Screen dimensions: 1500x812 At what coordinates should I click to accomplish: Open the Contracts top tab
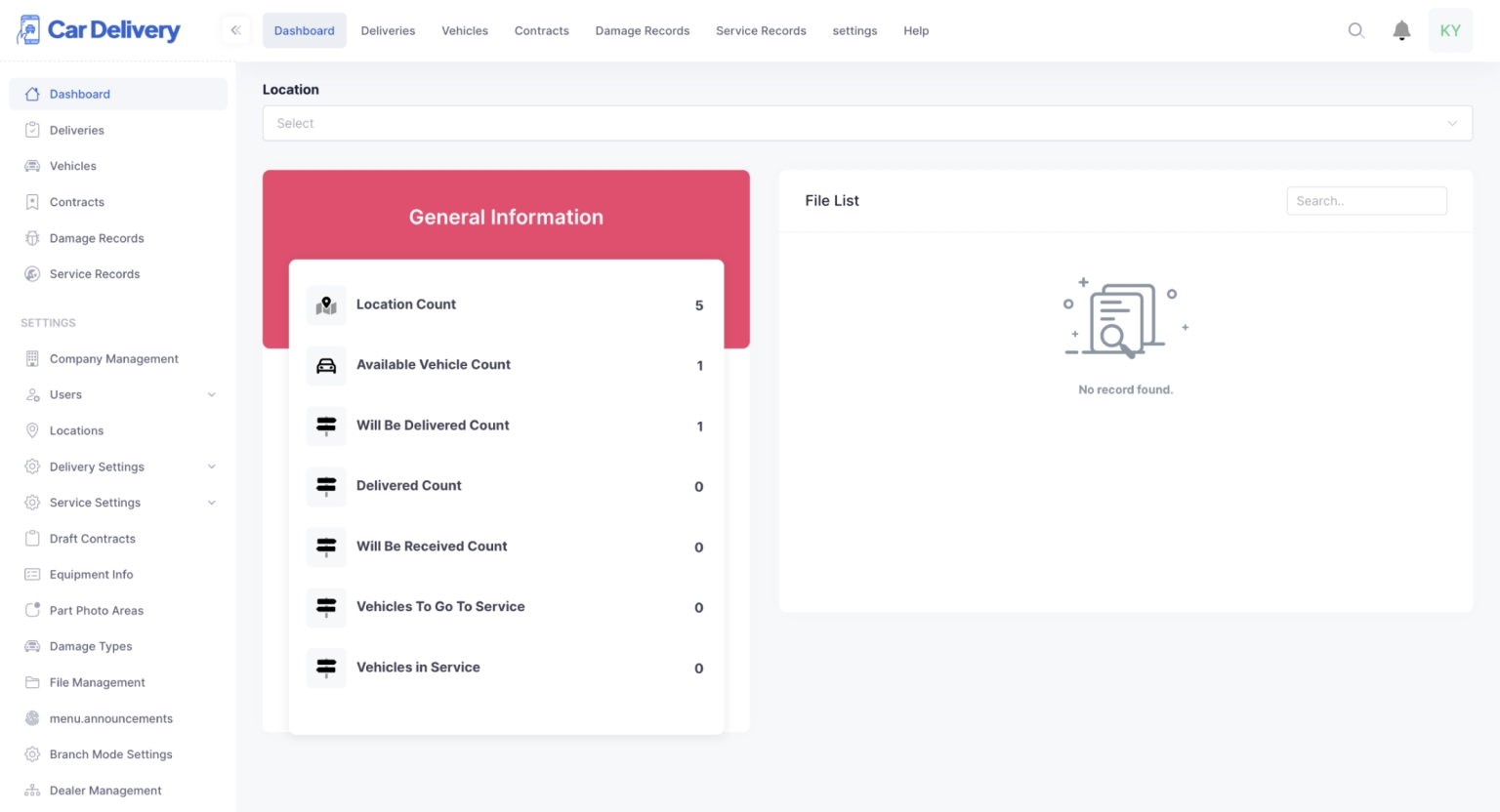[542, 30]
